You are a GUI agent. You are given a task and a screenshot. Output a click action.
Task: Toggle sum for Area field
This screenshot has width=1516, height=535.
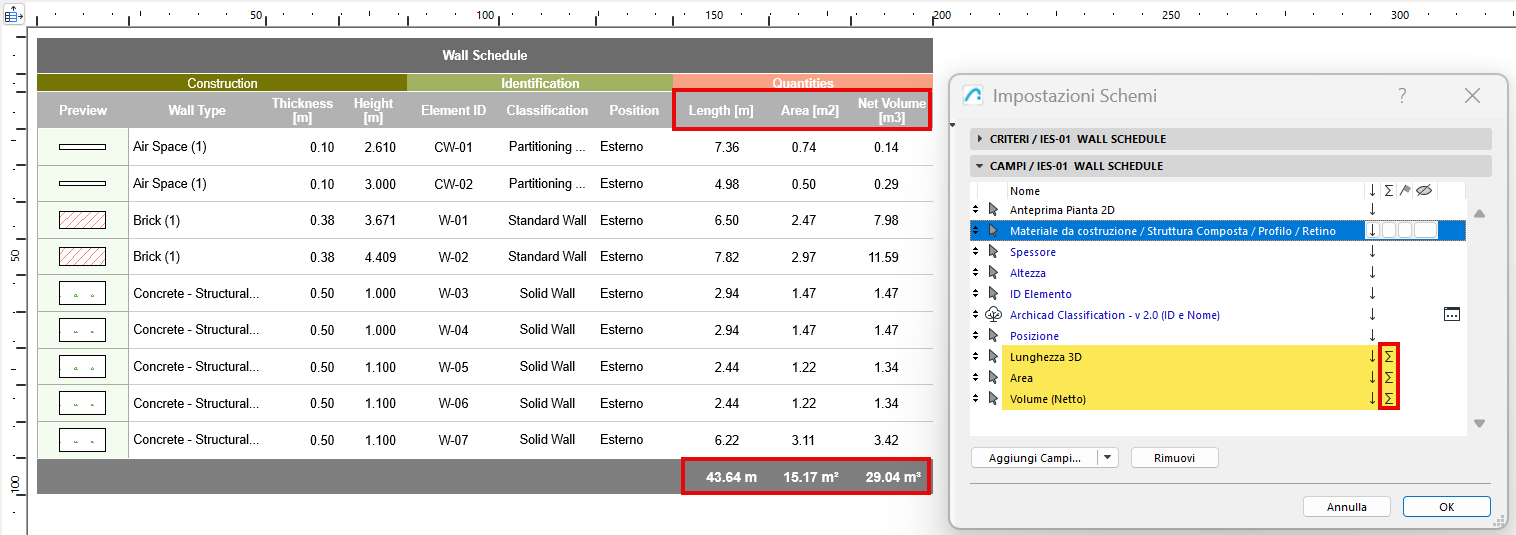pyautogui.click(x=1388, y=378)
